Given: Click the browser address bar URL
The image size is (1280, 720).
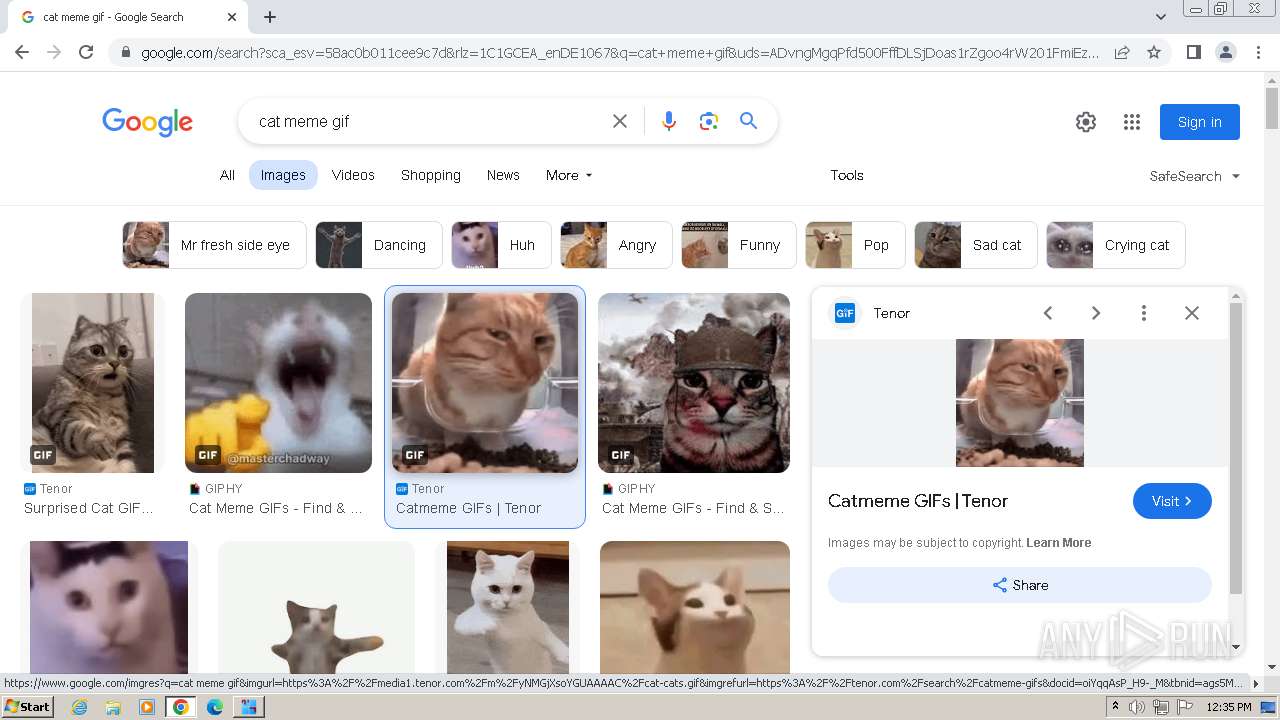Looking at the screenshot, I should 620,52.
